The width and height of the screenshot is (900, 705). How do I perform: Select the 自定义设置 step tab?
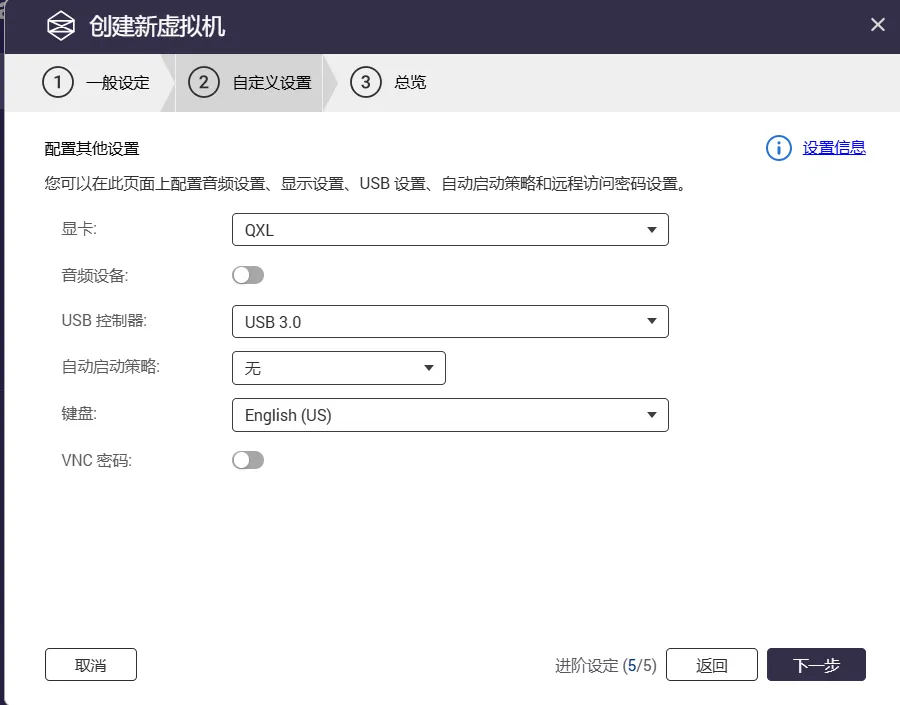coord(272,83)
